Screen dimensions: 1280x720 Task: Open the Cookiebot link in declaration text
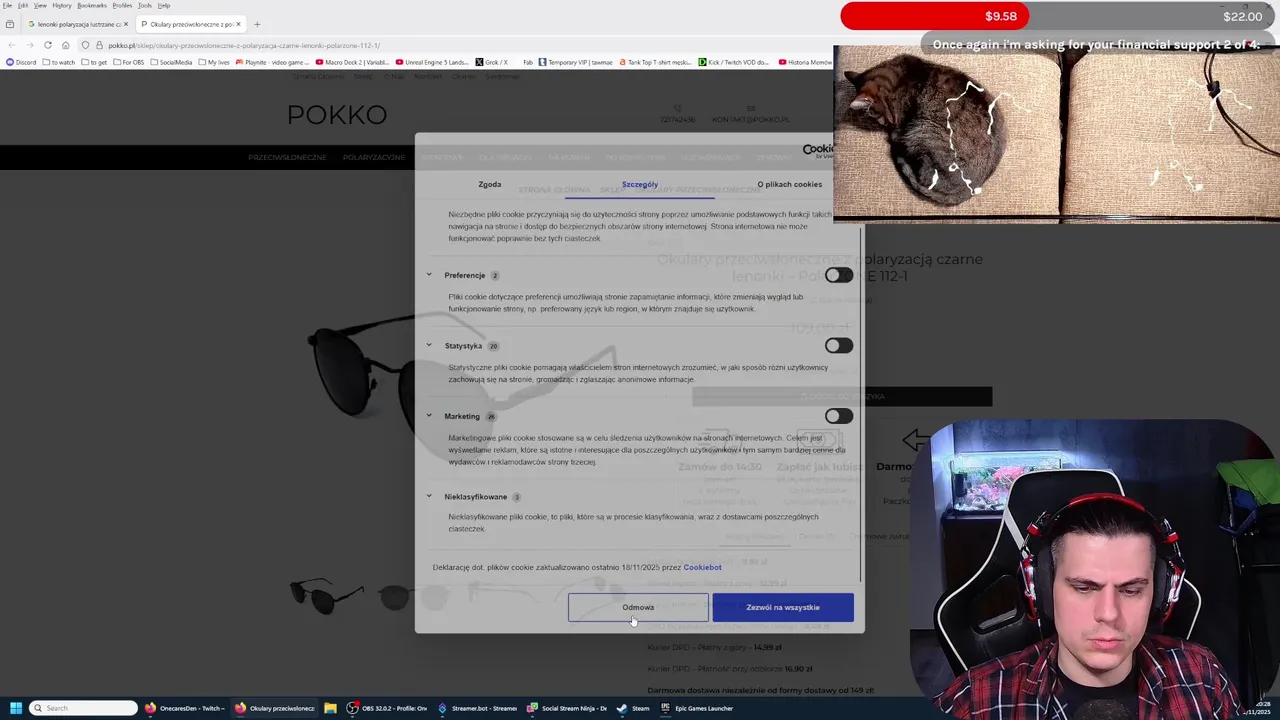pos(702,567)
